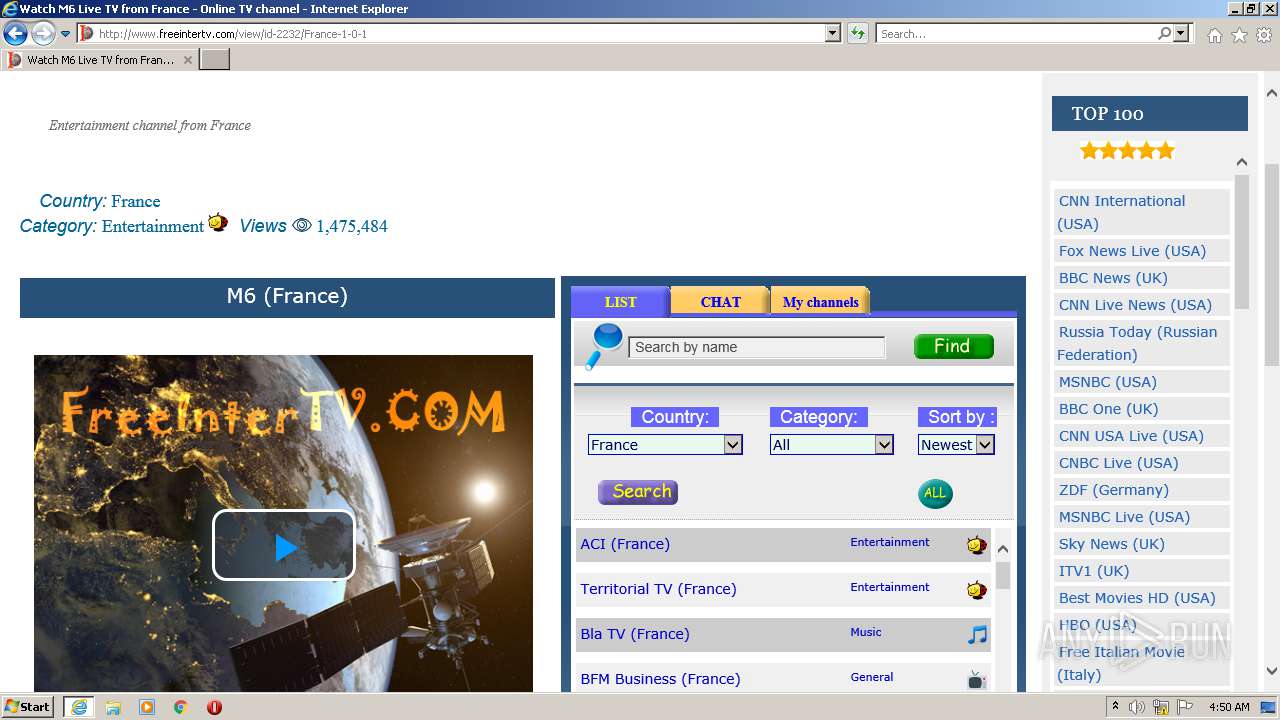
Task: Click the Views eye icon
Action: click(x=302, y=226)
